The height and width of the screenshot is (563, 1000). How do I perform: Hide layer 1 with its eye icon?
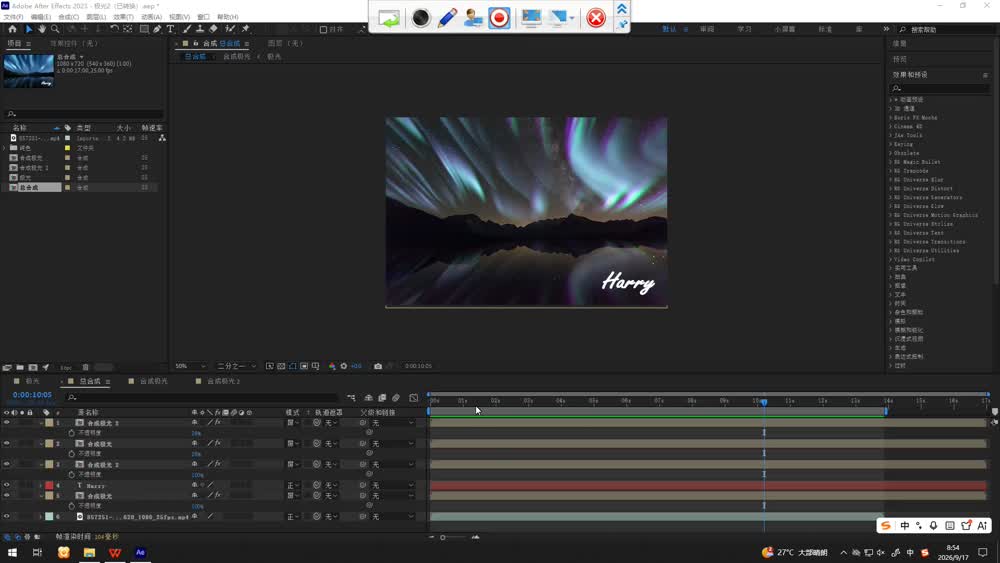coord(6,423)
